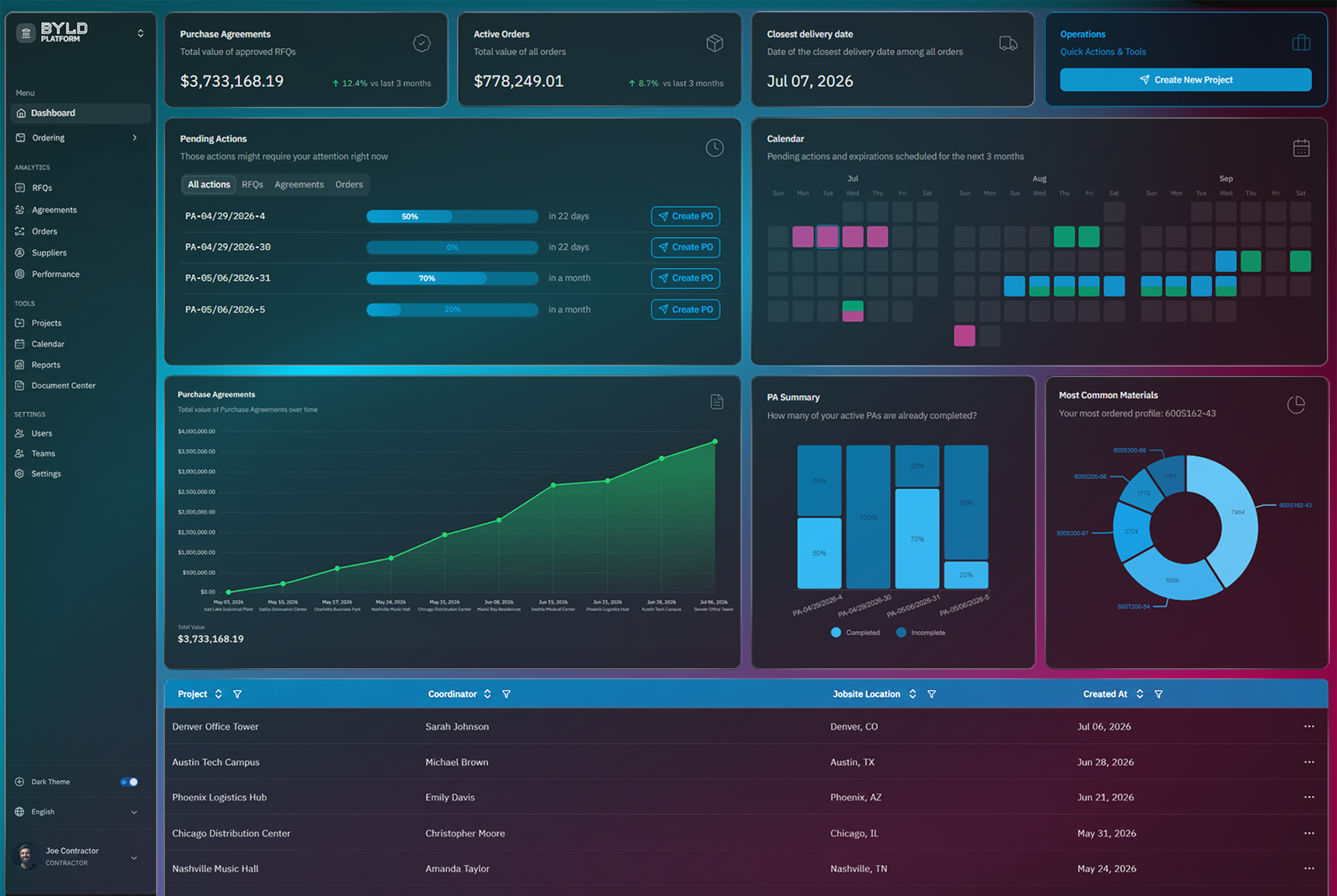Open more options for Austin Tech Campus row
This screenshot has width=1337, height=896.
click(1309, 763)
